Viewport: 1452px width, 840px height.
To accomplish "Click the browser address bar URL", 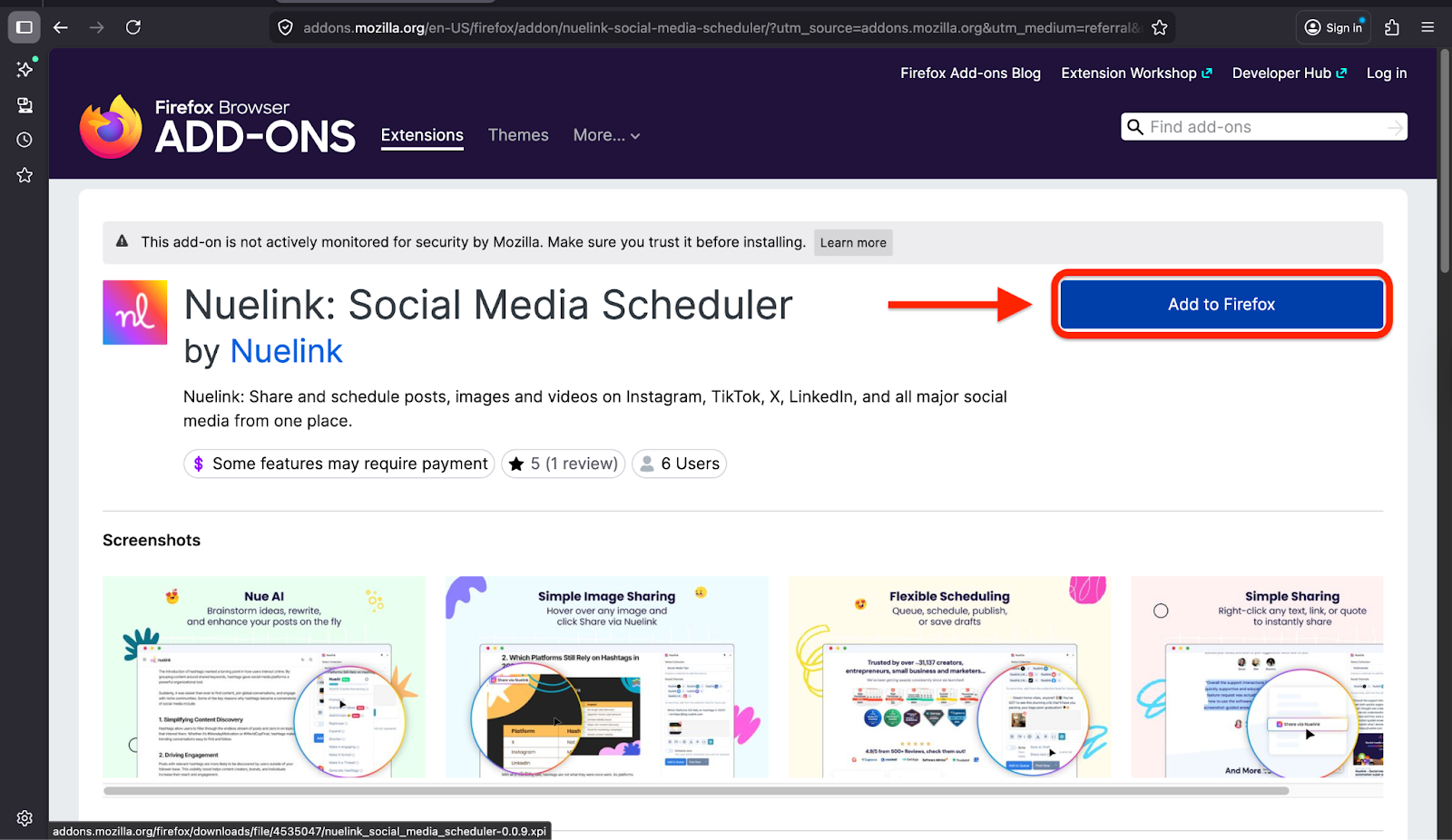I will point(721,28).
